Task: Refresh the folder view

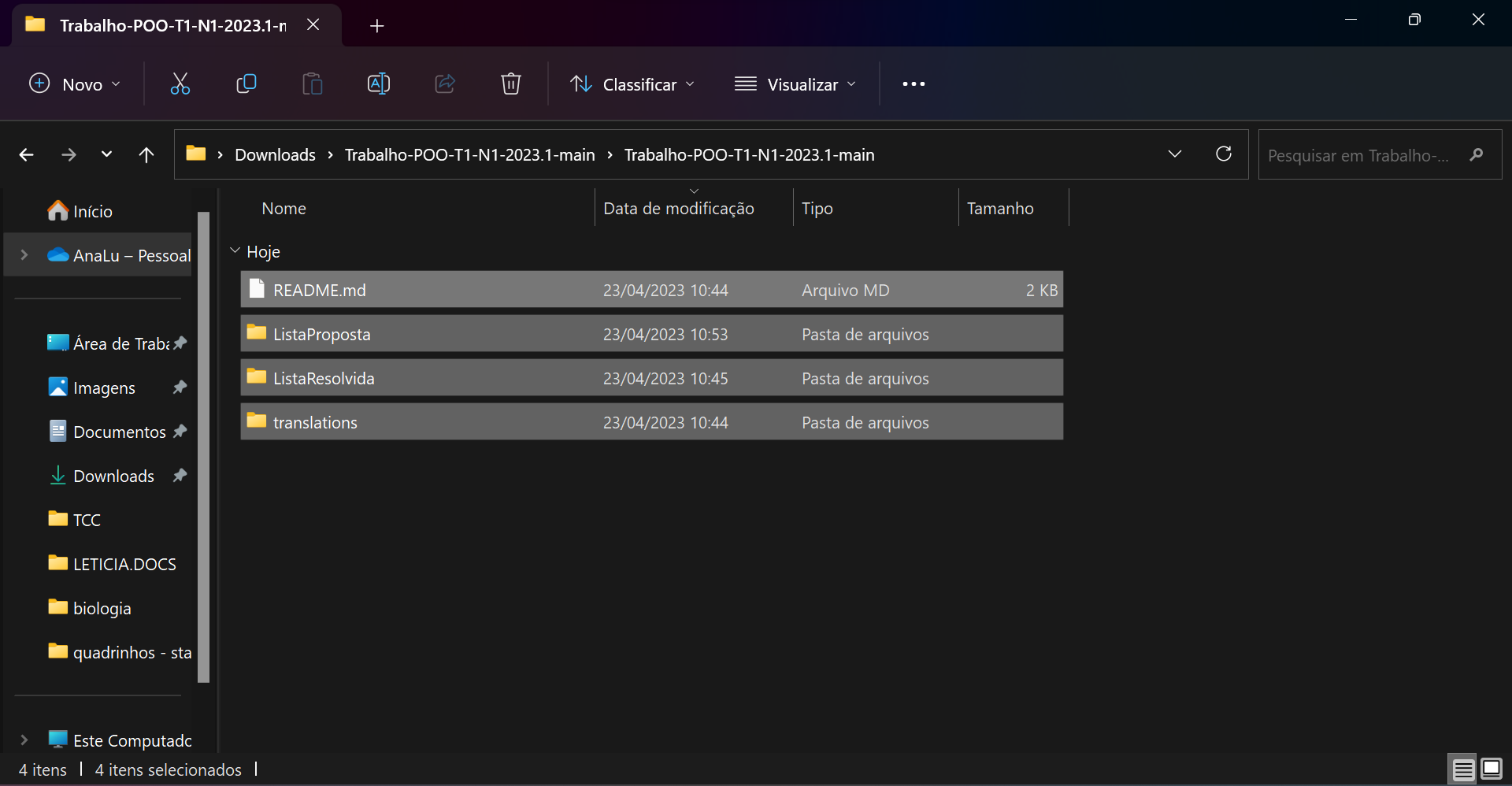Action: pos(1224,154)
